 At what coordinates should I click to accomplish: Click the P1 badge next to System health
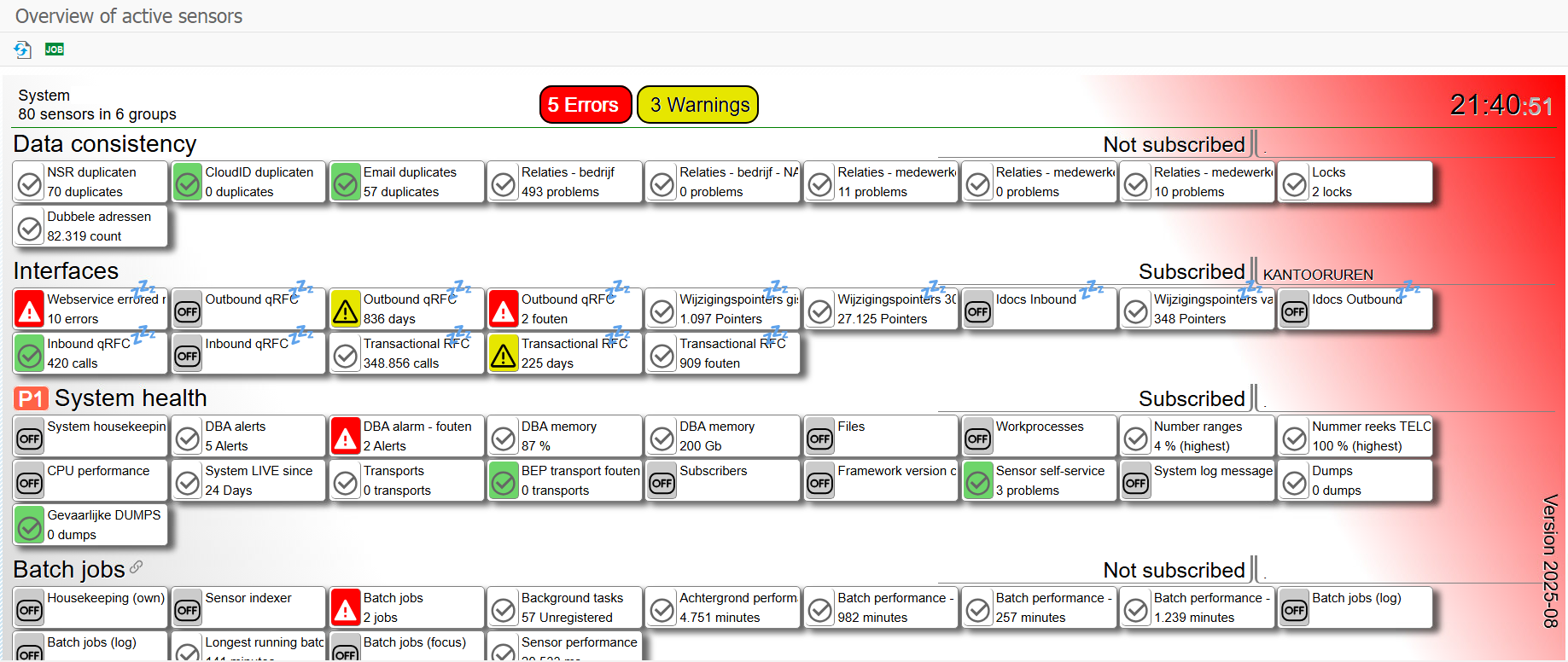(31, 398)
